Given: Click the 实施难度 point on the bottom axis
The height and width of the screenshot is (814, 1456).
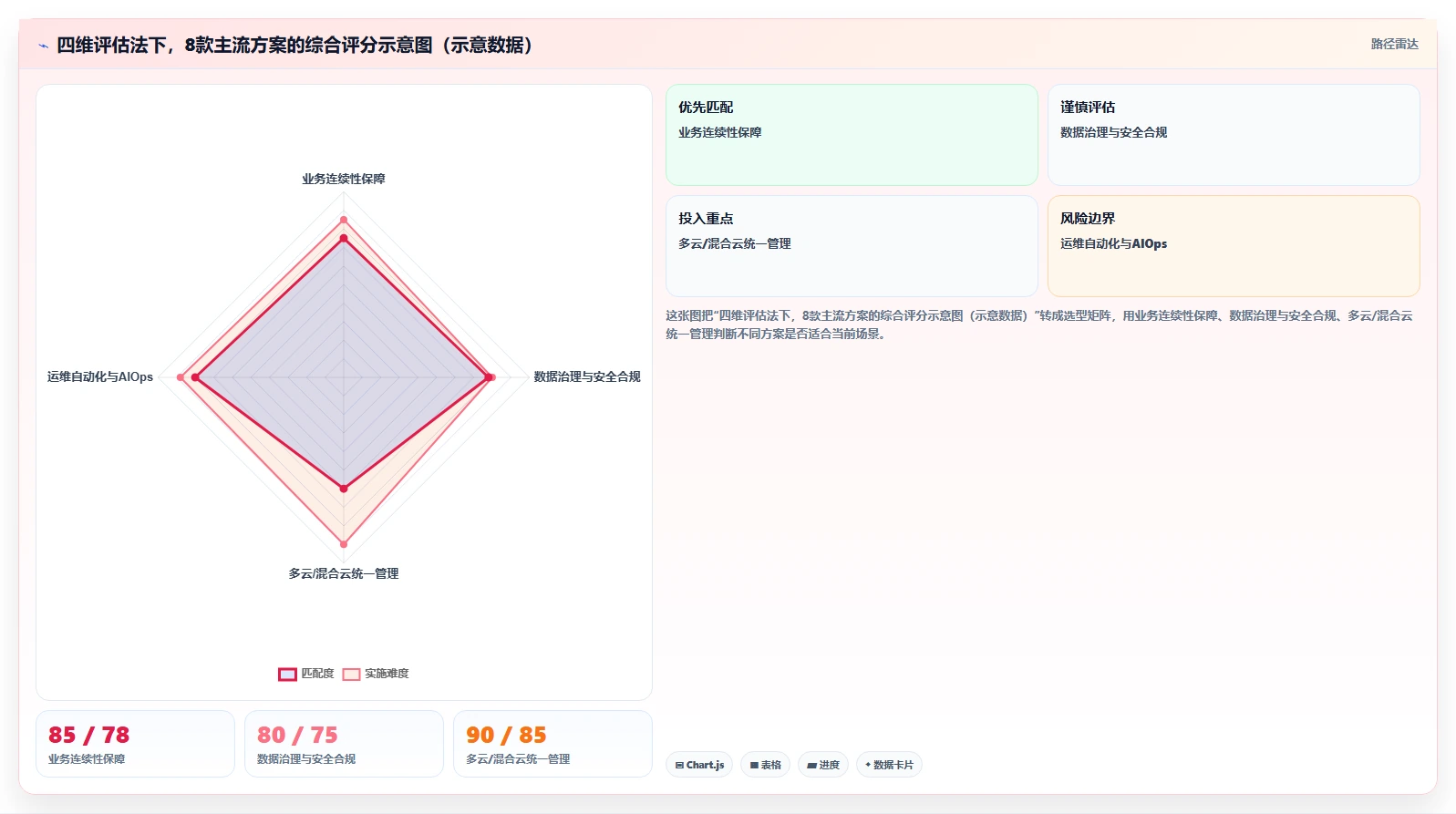Looking at the screenshot, I should 344,544.
